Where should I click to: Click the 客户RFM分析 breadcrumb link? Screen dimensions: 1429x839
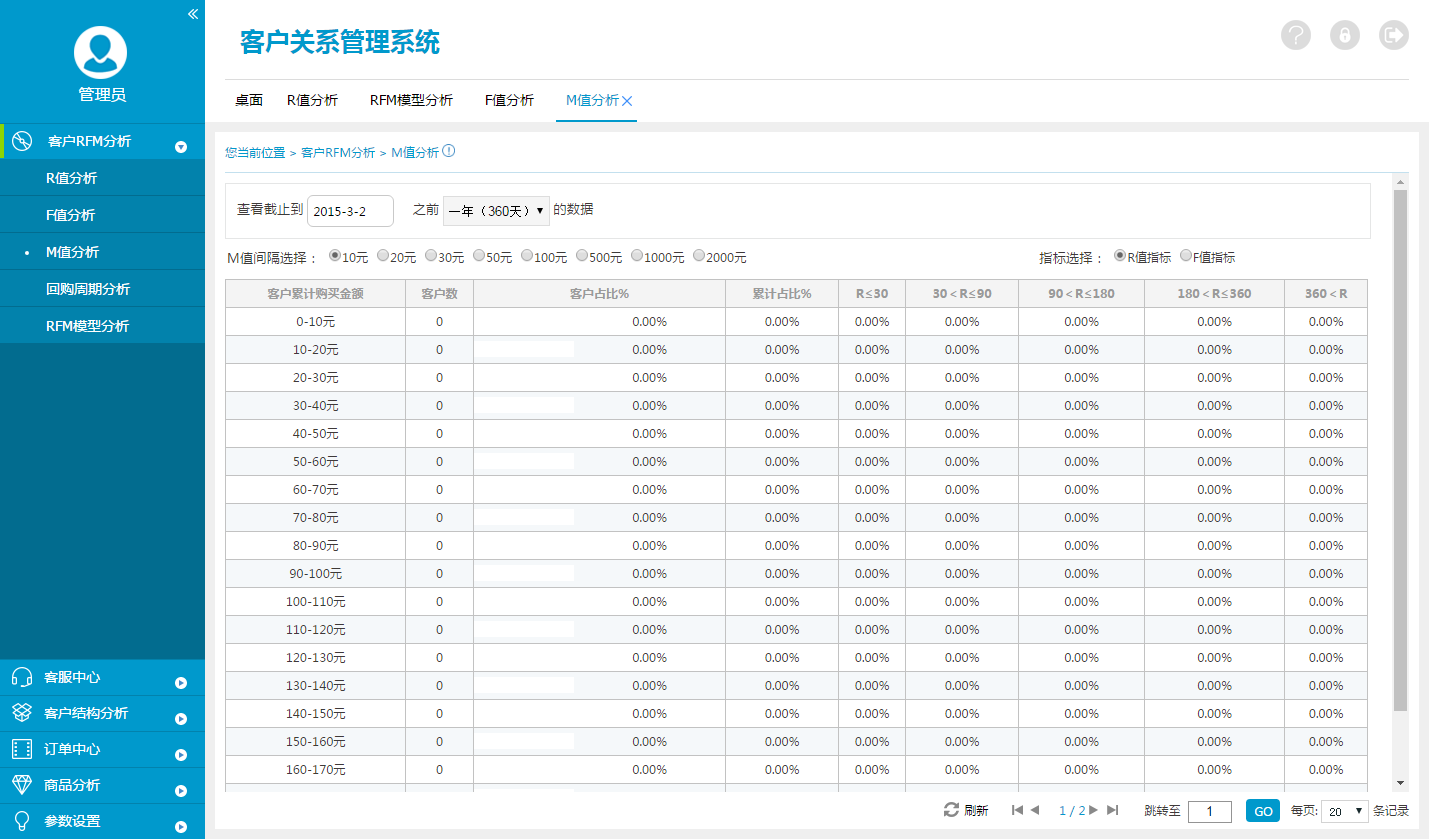click(338, 152)
